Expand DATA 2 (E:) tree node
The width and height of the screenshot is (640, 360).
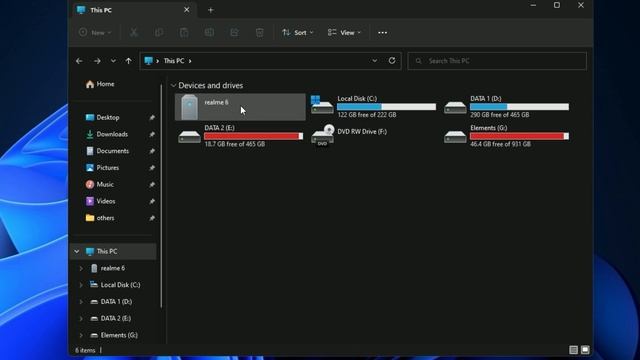tap(81, 318)
